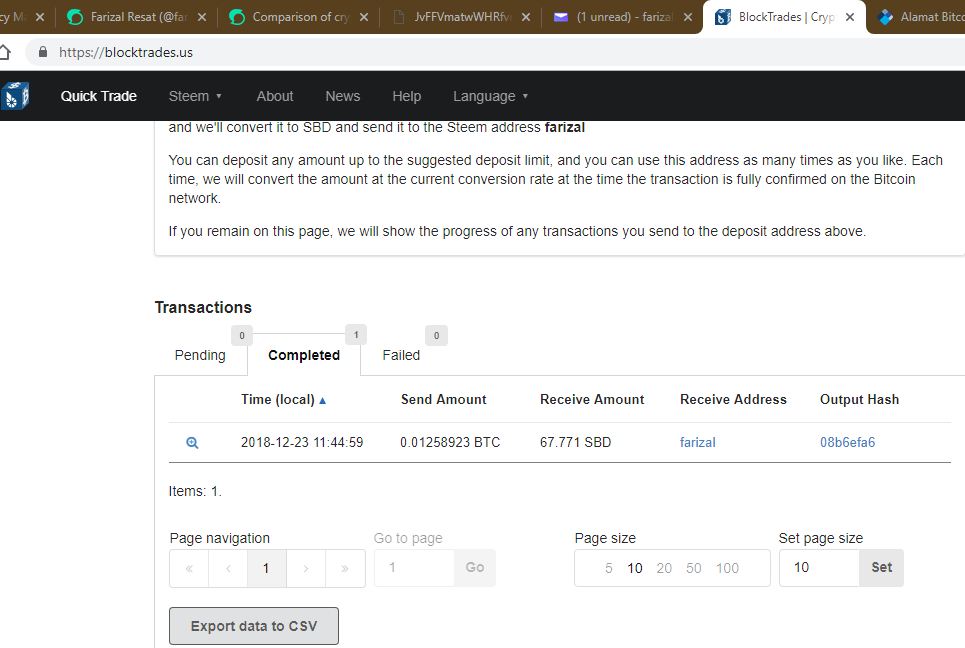965x648 pixels.
Task: Open the 08b6efa6 output hash link
Action: pyautogui.click(x=847, y=442)
